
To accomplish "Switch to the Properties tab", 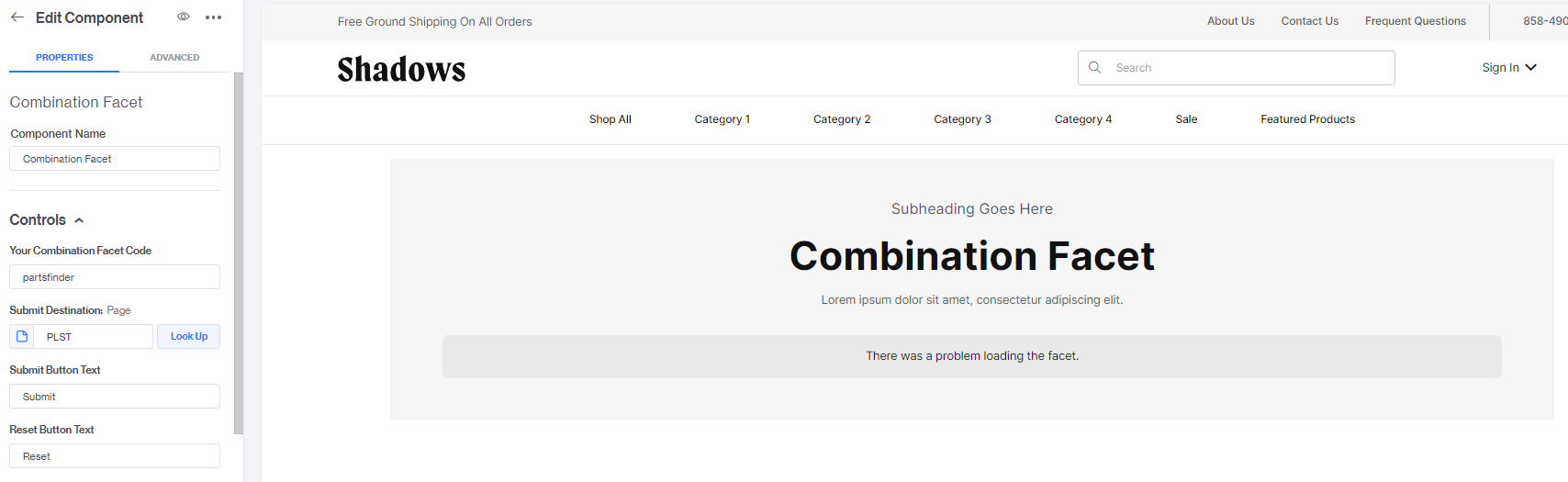I will (x=64, y=57).
